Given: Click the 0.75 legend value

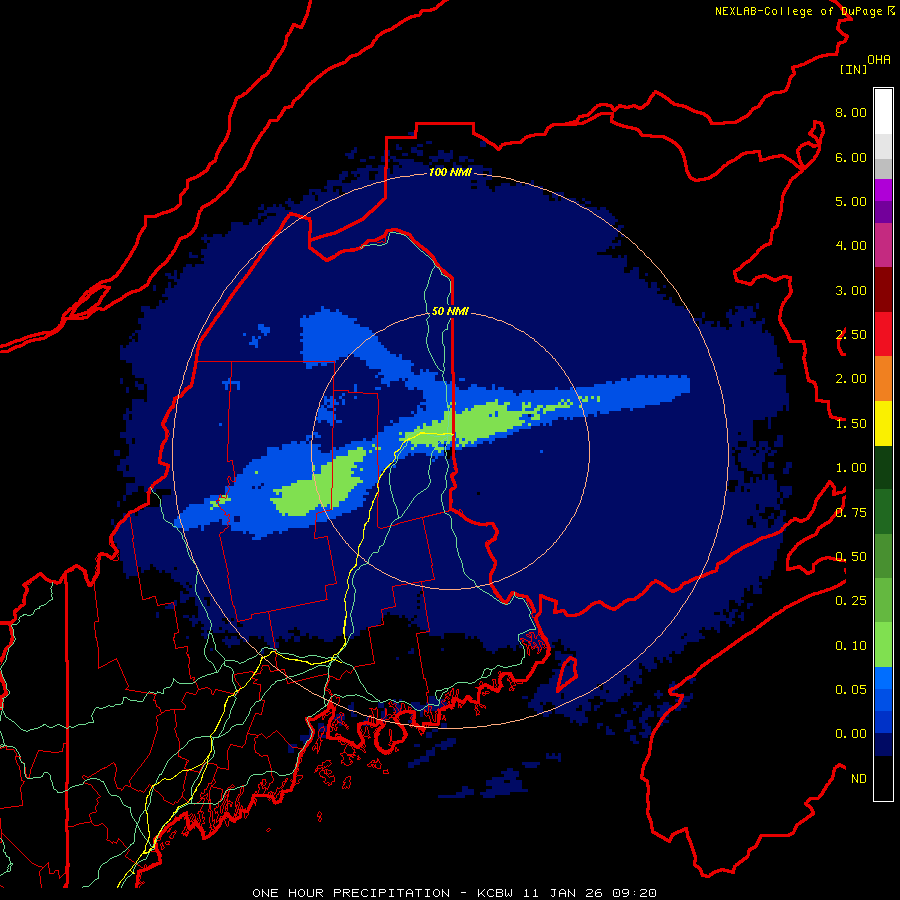Looking at the screenshot, I should (851, 513).
